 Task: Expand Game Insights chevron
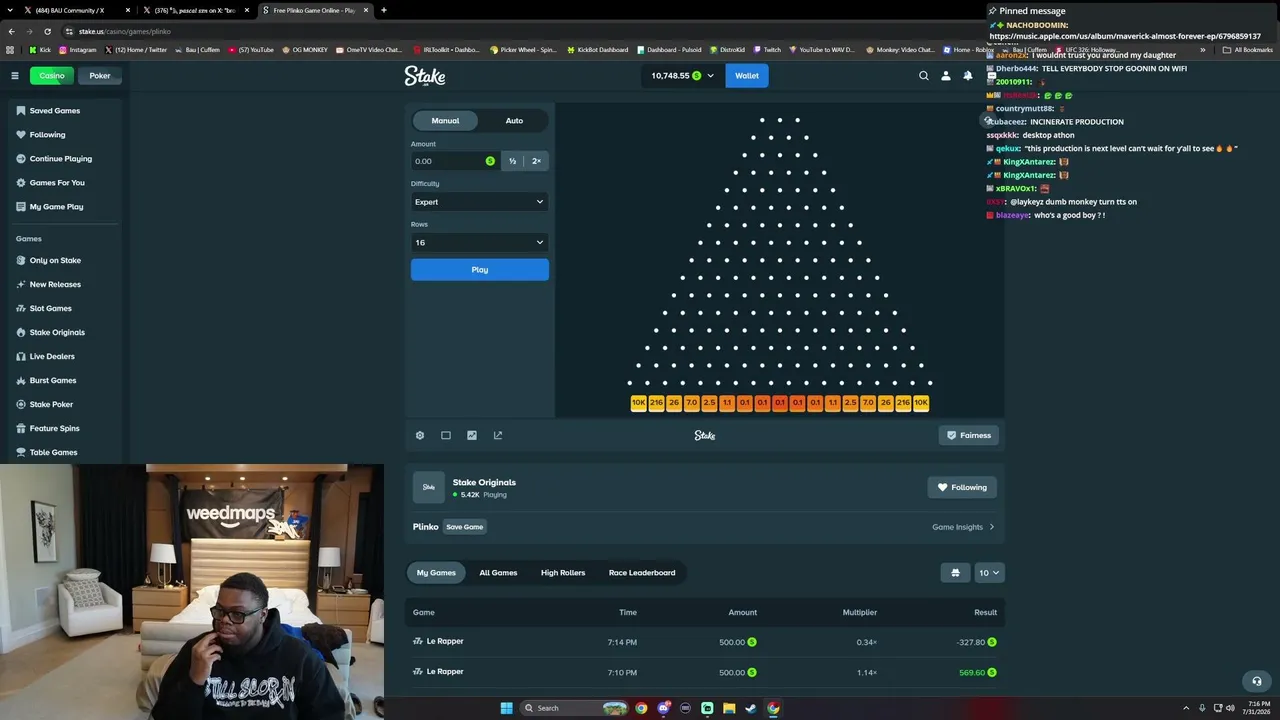[x=992, y=527]
